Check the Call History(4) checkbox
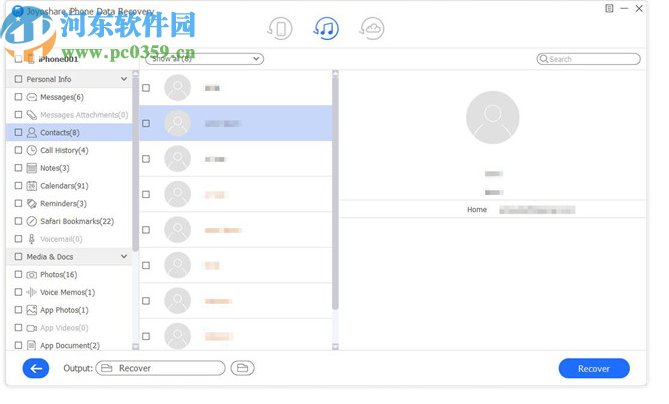The height and width of the screenshot is (404, 669). coord(18,150)
